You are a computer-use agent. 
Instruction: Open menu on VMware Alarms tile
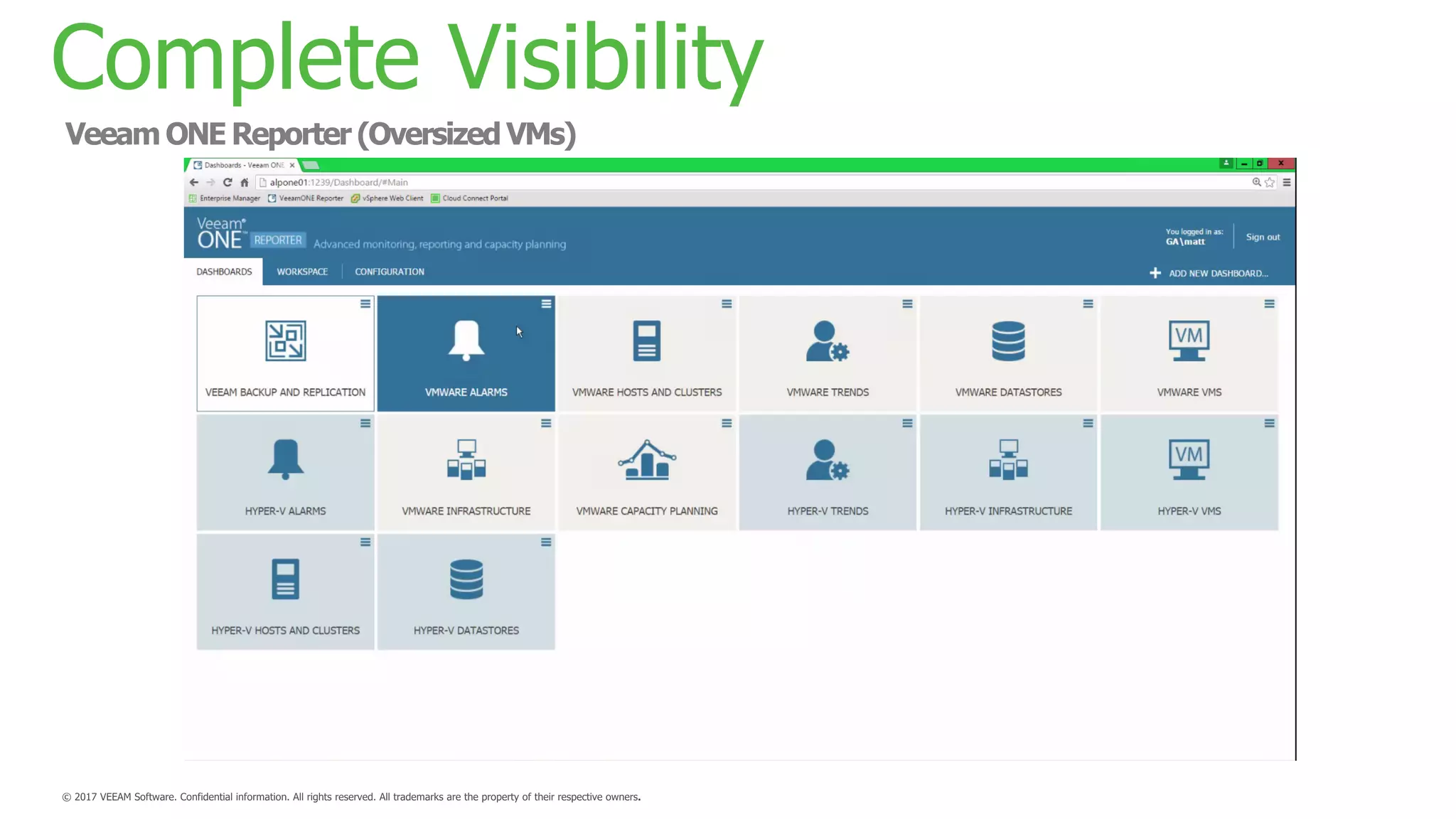point(546,304)
